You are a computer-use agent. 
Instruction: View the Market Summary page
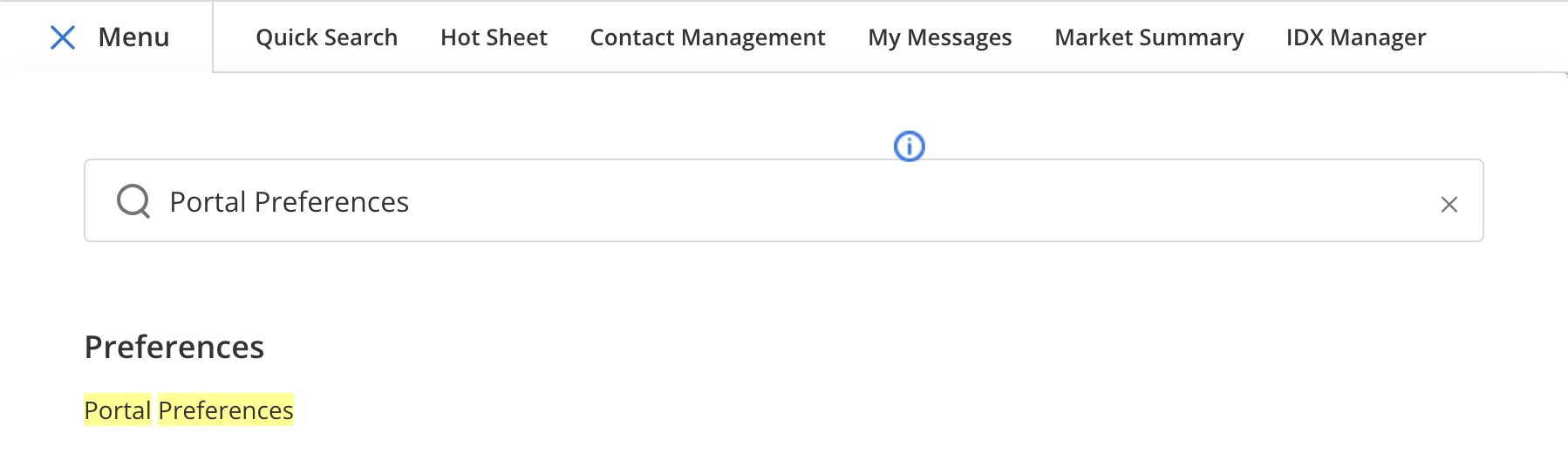(1149, 37)
